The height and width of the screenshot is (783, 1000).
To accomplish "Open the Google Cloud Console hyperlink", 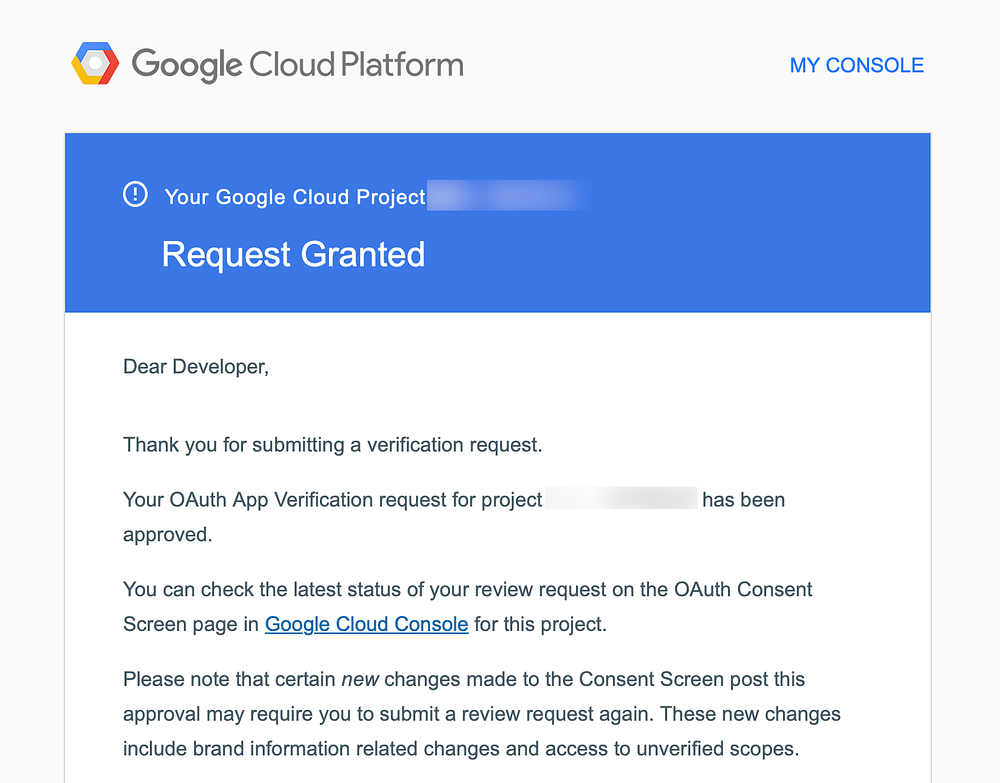I will tap(366, 624).
